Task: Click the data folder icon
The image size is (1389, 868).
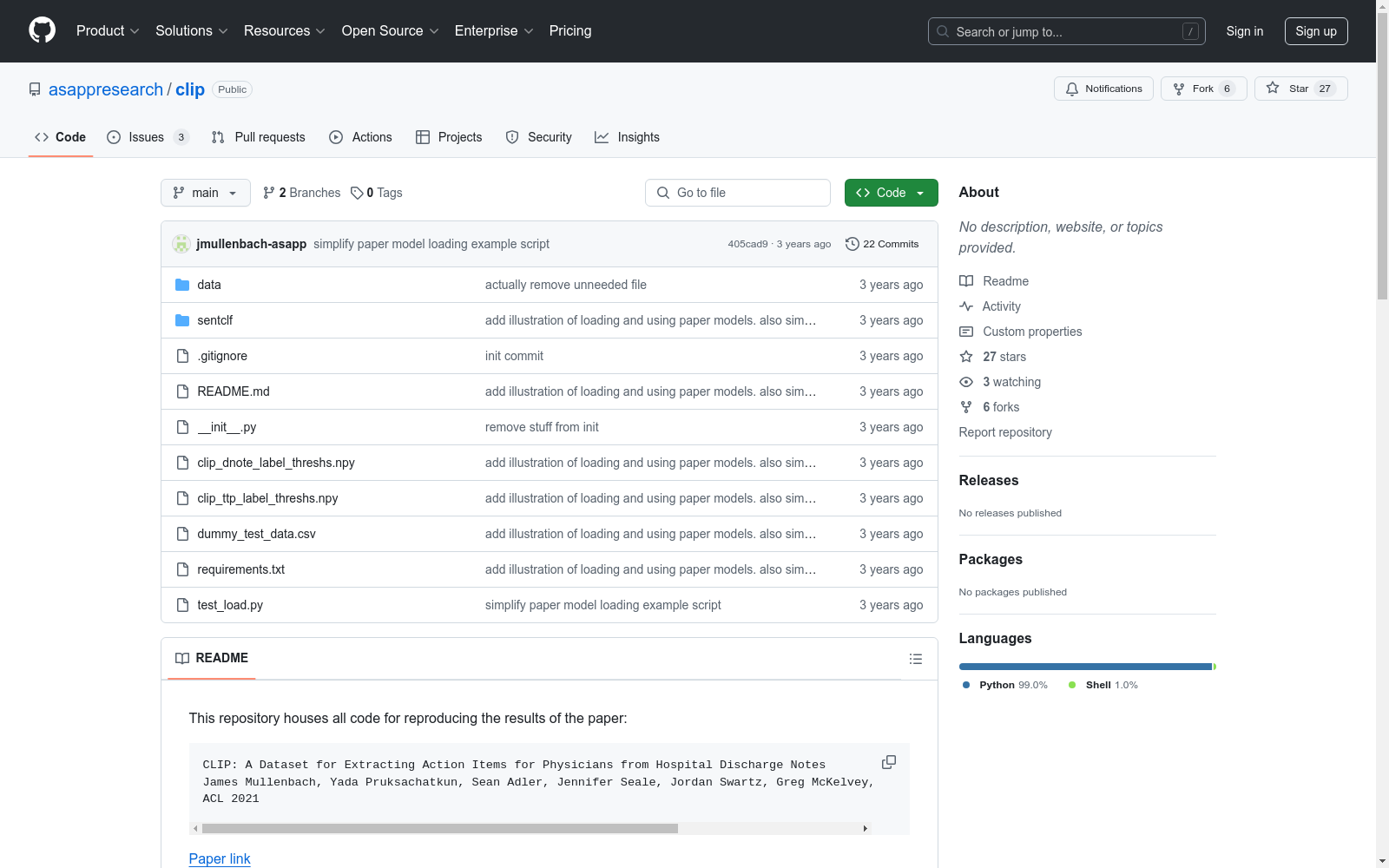Action: tap(182, 285)
